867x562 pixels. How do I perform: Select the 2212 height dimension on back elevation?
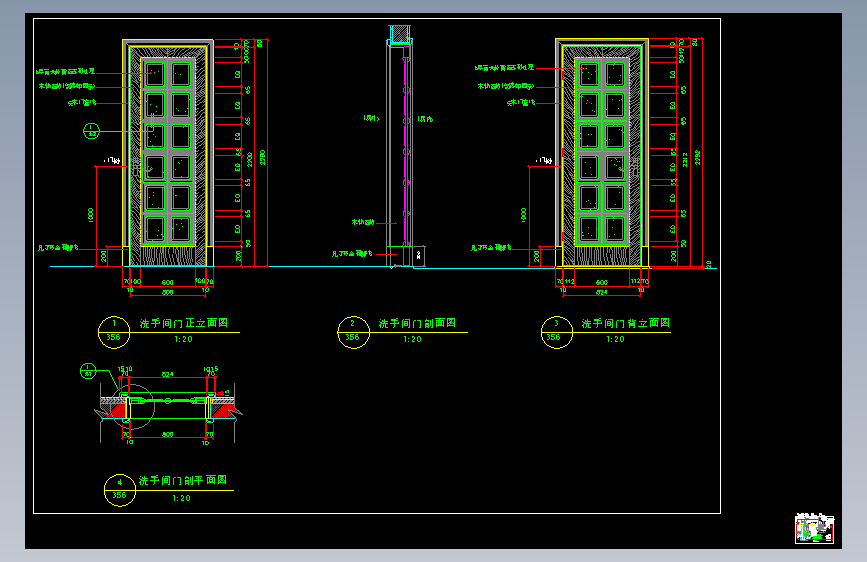click(x=685, y=160)
